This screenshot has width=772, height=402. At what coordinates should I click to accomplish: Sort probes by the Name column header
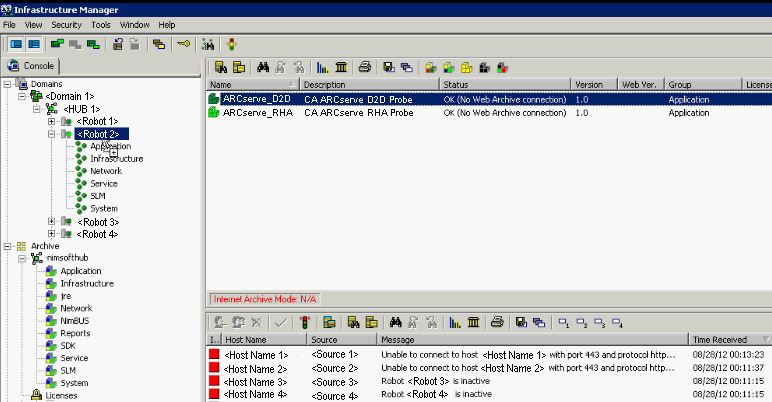tap(253, 84)
